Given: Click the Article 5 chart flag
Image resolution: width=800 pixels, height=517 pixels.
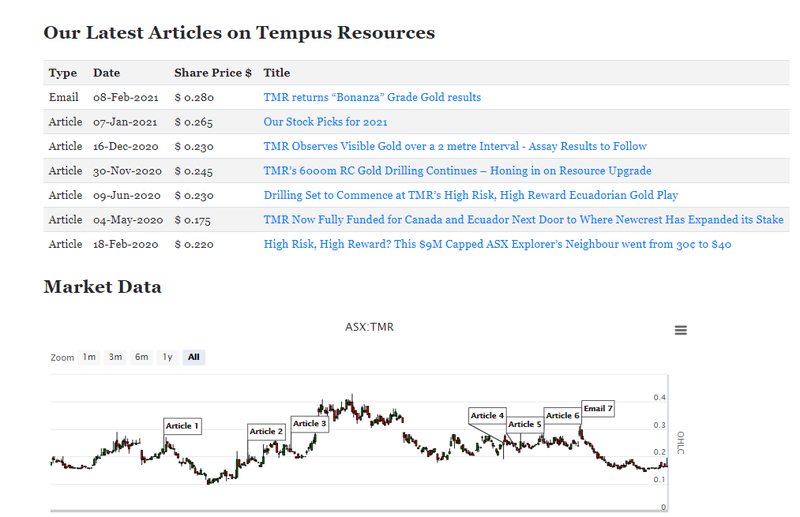Looking at the screenshot, I should click(525, 425).
